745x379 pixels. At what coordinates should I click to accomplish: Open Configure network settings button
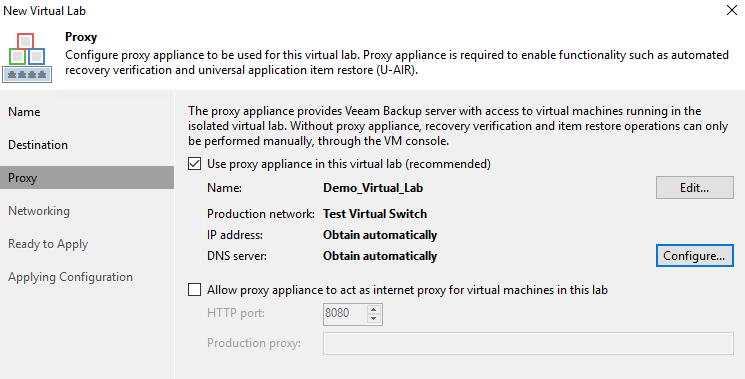tap(695, 256)
